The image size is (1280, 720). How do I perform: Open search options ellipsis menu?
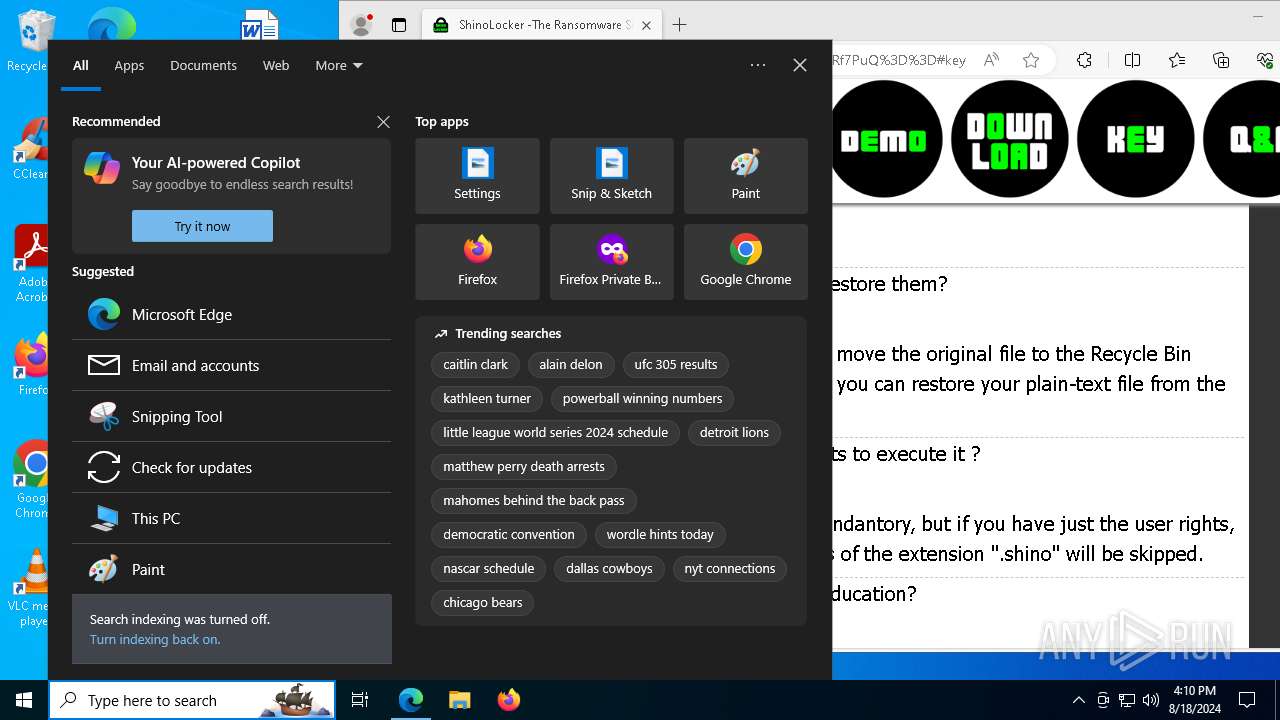758,65
